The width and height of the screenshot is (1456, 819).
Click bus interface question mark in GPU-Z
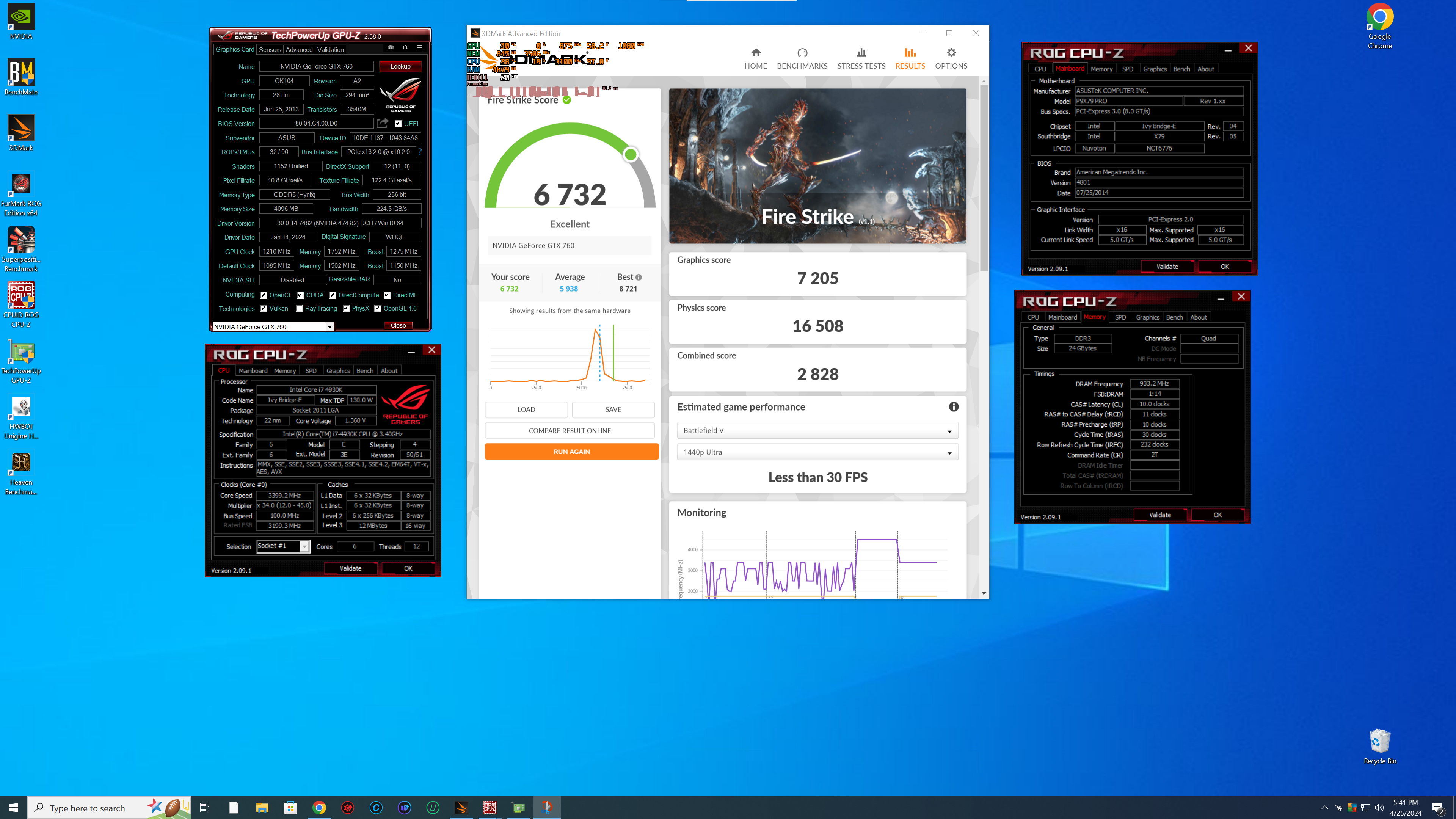[x=420, y=152]
